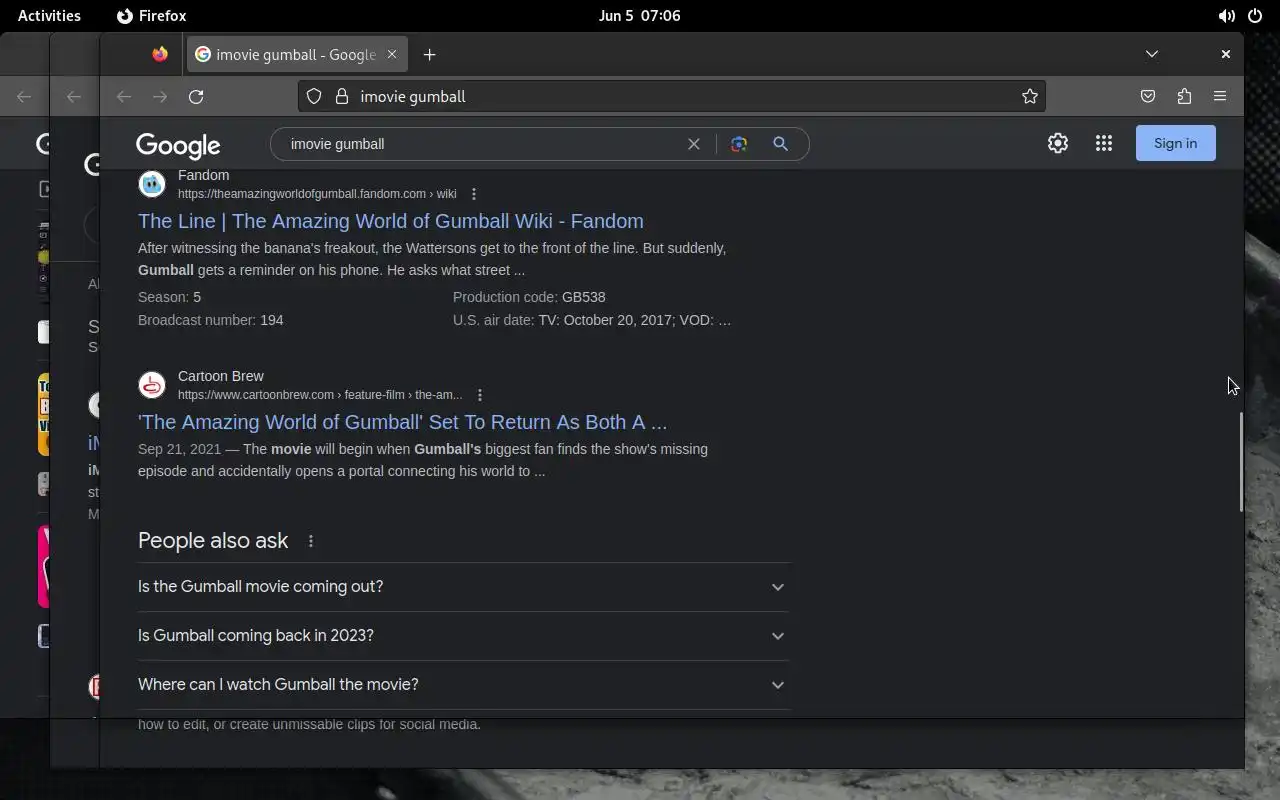Open more options for Fandom result
Screen dimensions: 1280x800
click(474, 194)
